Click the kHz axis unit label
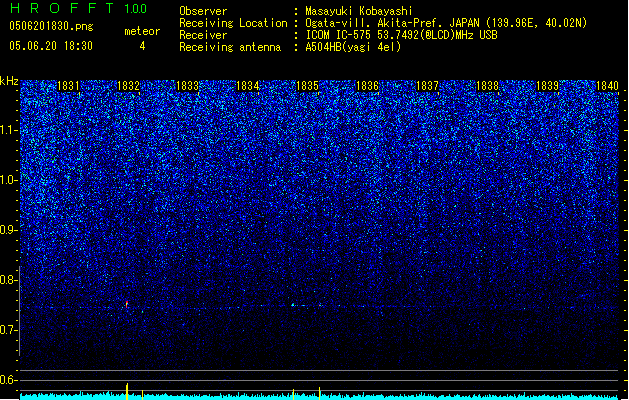Viewport: 629px width, 400px height. pyautogui.click(x=9, y=81)
